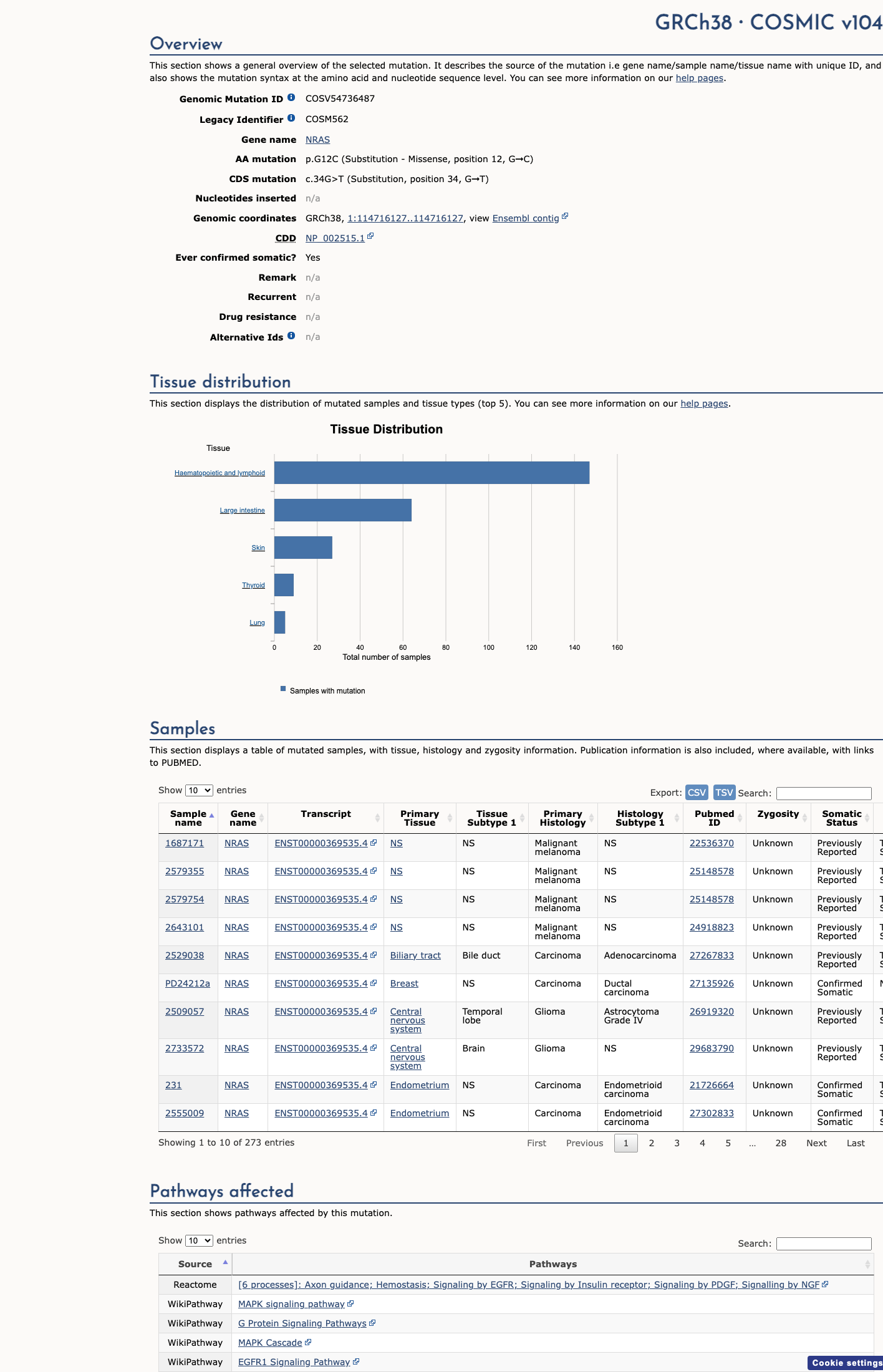Go to Samples page 2
Viewport: 883px width, 1372px height.
coord(652,1143)
